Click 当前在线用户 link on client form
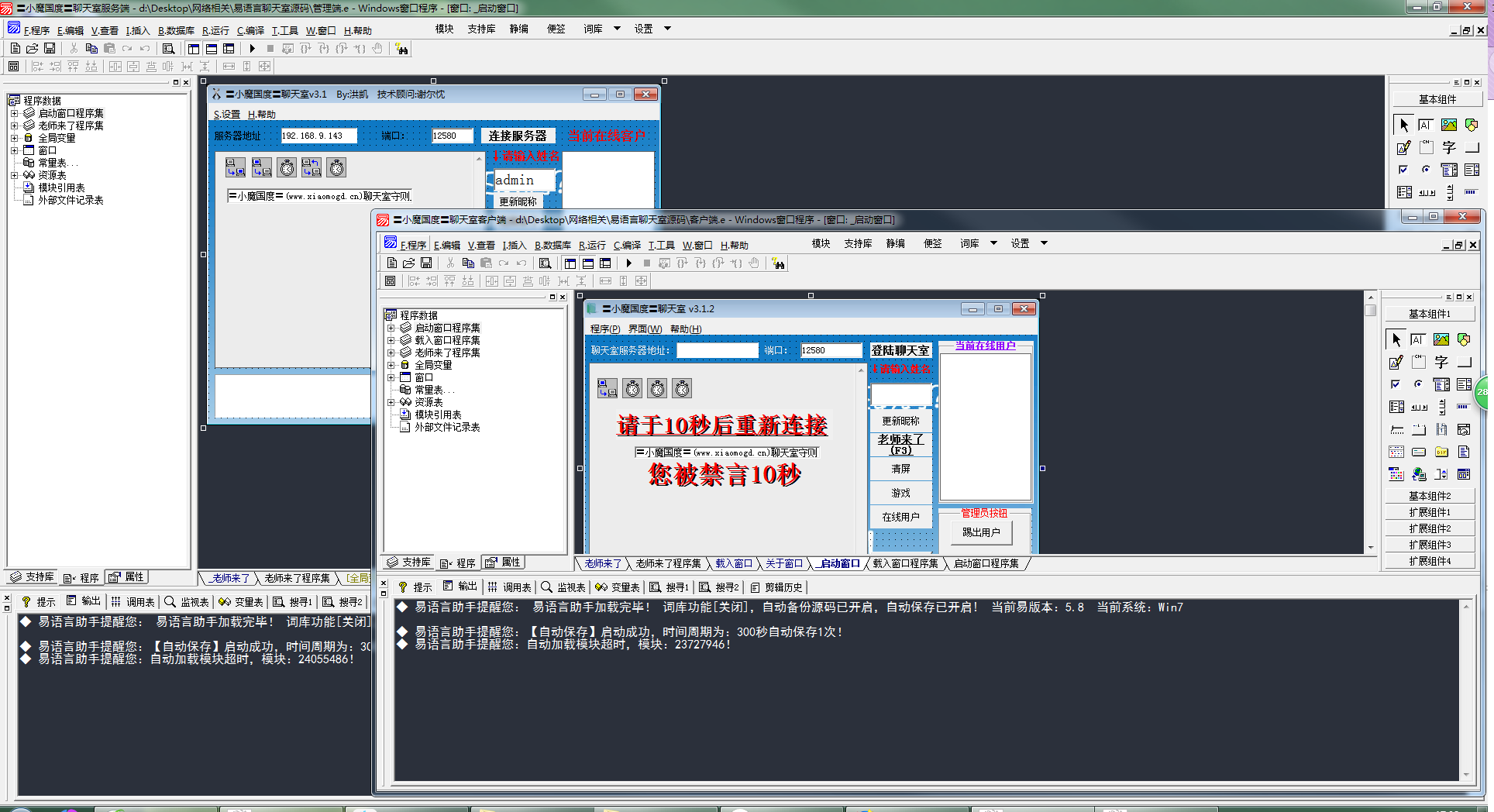Viewport: 1494px width, 812px height. point(985,346)
